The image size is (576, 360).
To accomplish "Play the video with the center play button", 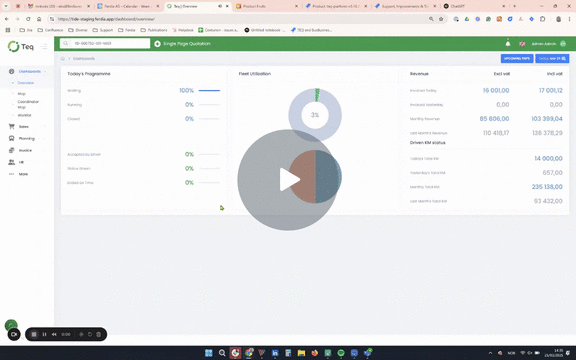I will click(288, 180).
